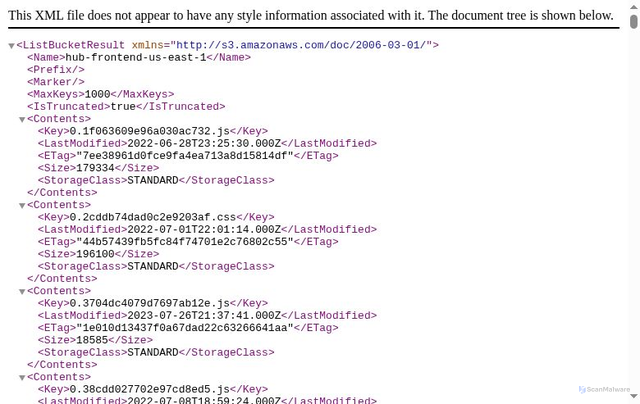Click the vertical scrollbar thumb
The image size is (640, 404).
click(x=633, y=21)
